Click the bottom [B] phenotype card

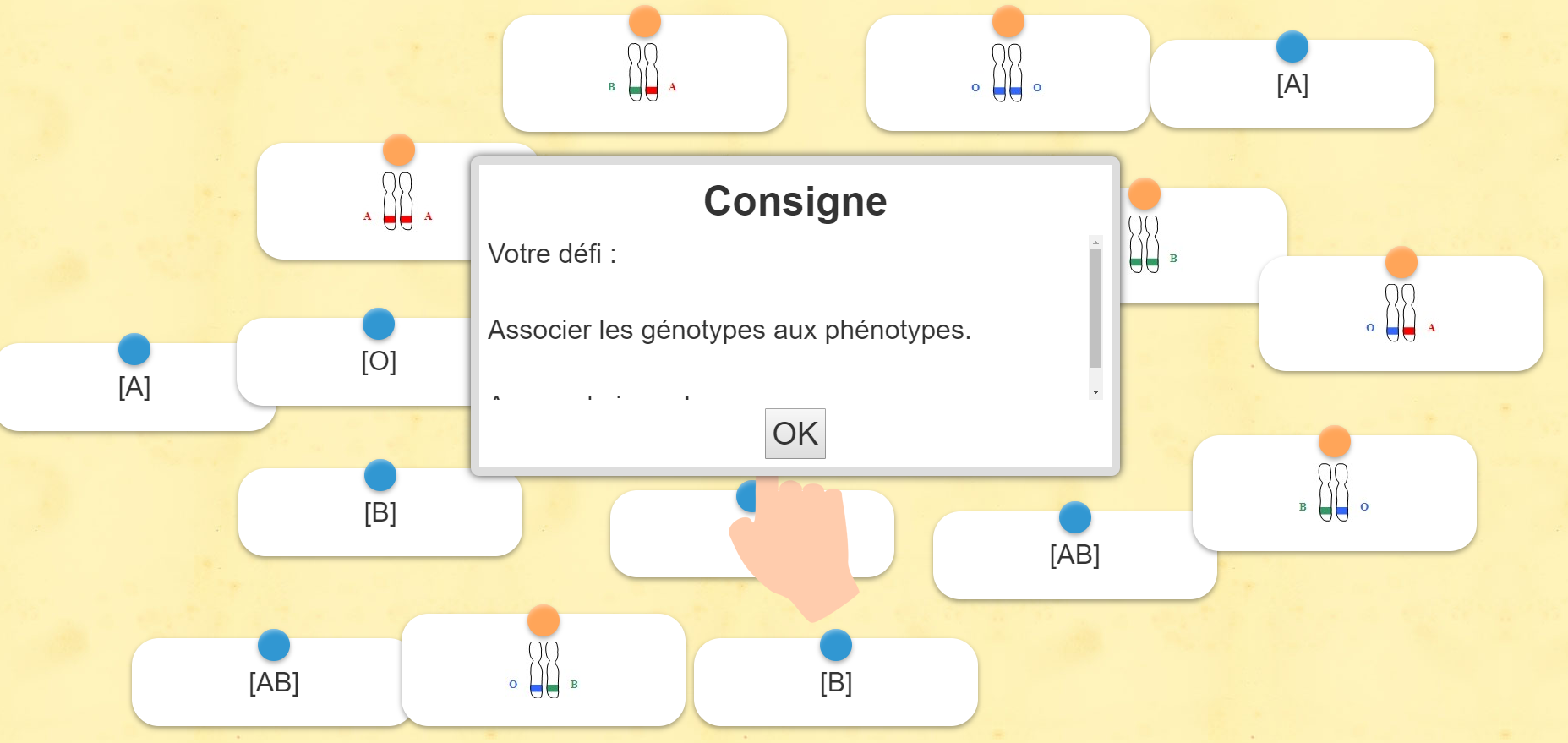point(835,682)
